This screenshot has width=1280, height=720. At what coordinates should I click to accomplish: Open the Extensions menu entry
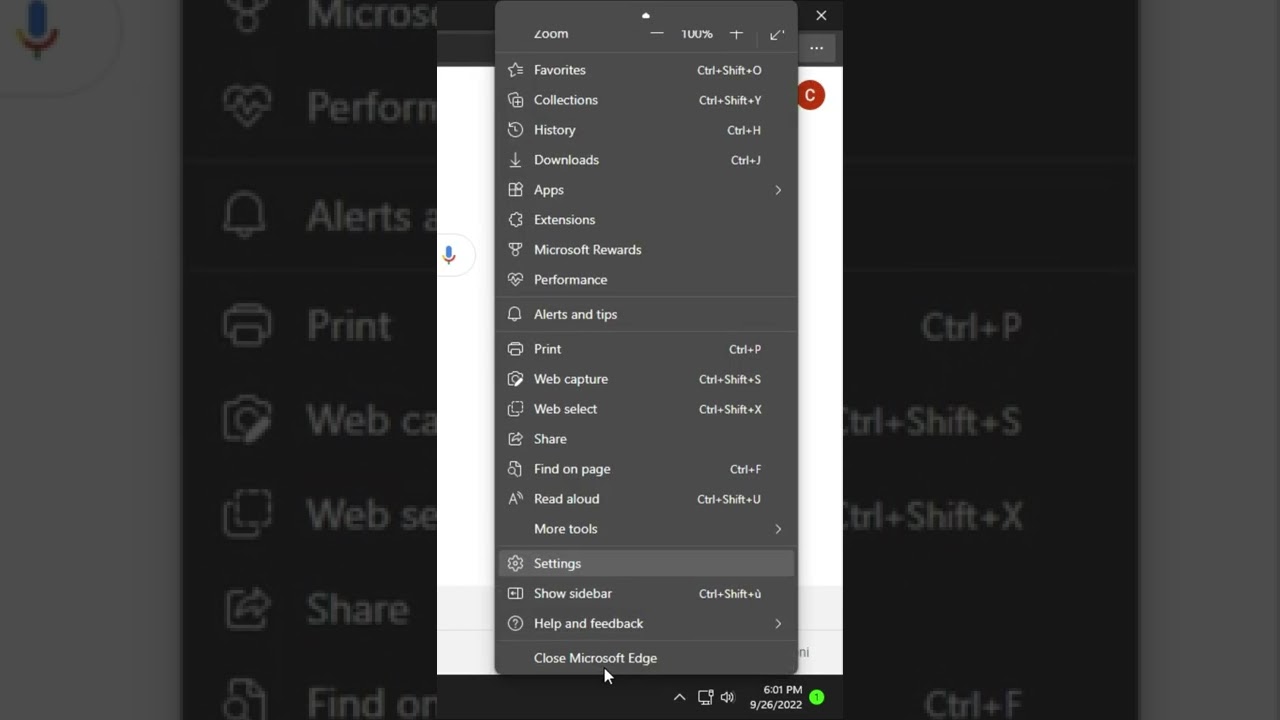tap(646, 220)
